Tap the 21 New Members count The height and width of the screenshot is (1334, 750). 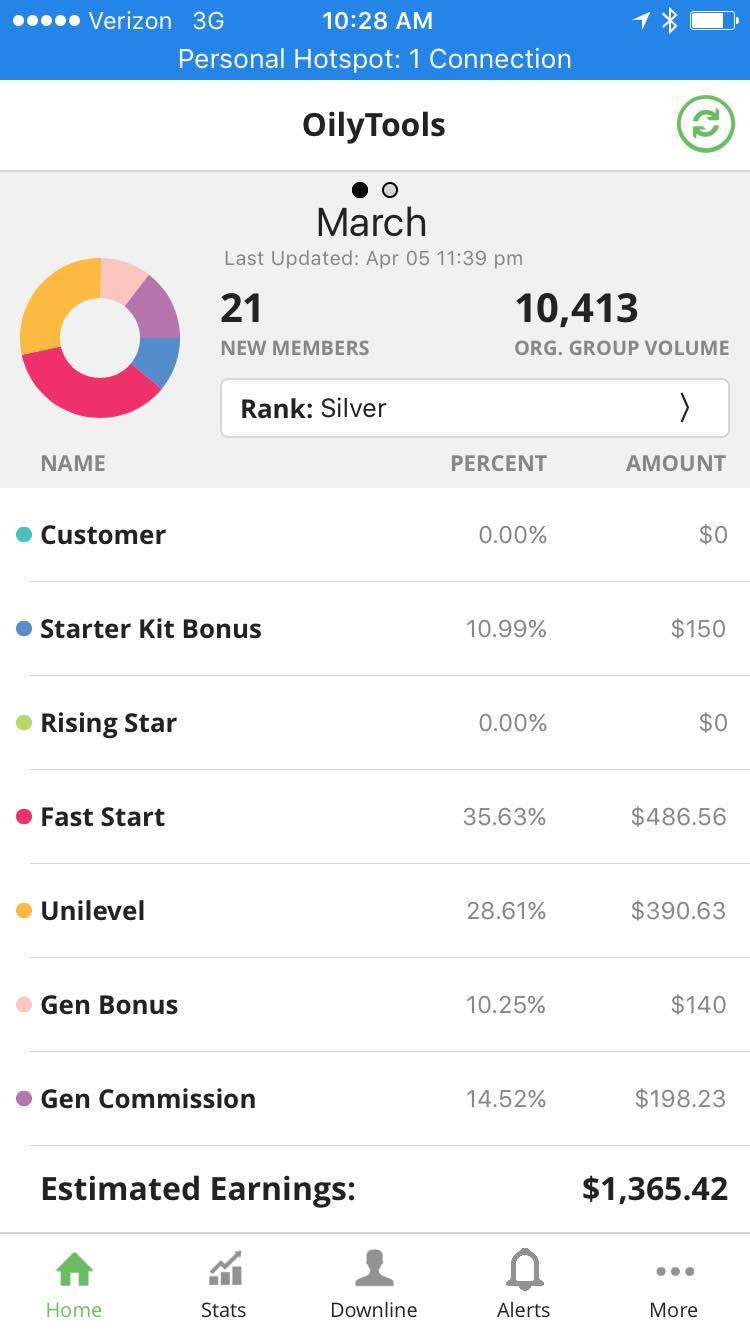click(x=242, y=309)
